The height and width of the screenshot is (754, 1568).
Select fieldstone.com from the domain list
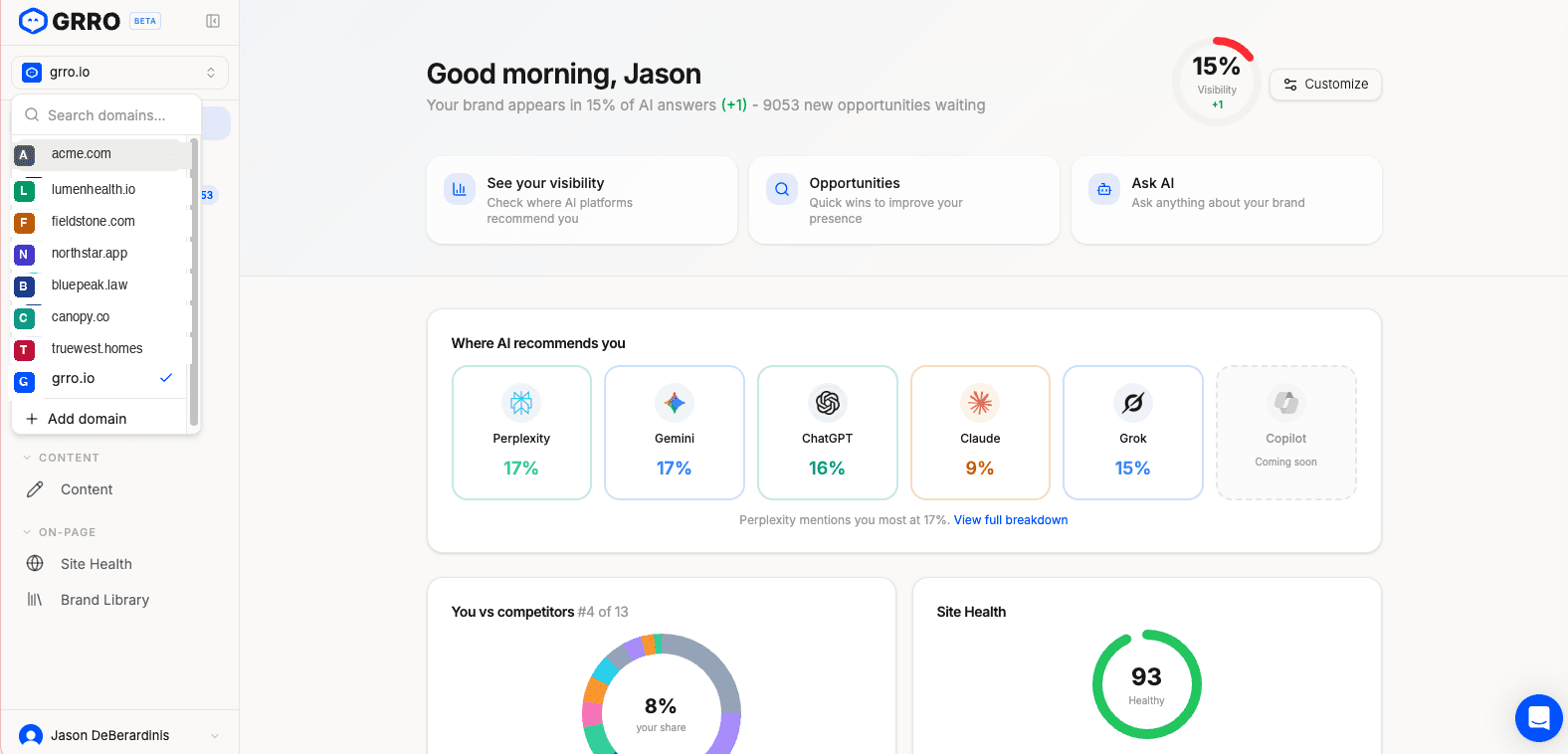99,221
